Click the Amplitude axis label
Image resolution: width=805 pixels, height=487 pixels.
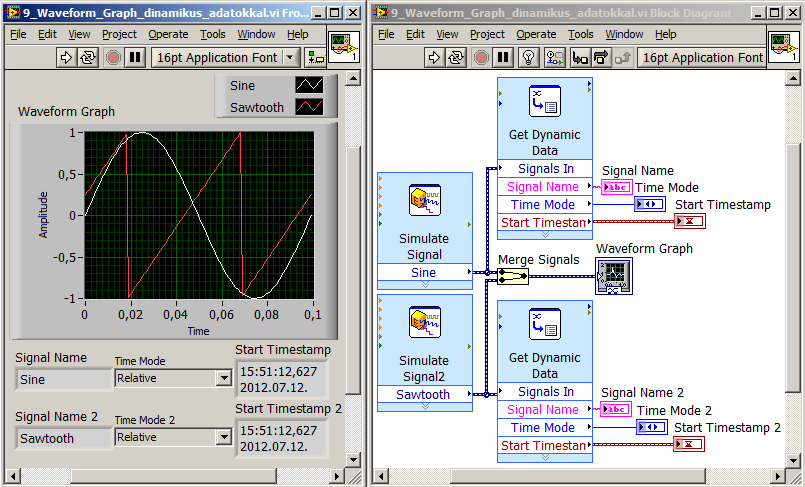click(x=44, y=215)
